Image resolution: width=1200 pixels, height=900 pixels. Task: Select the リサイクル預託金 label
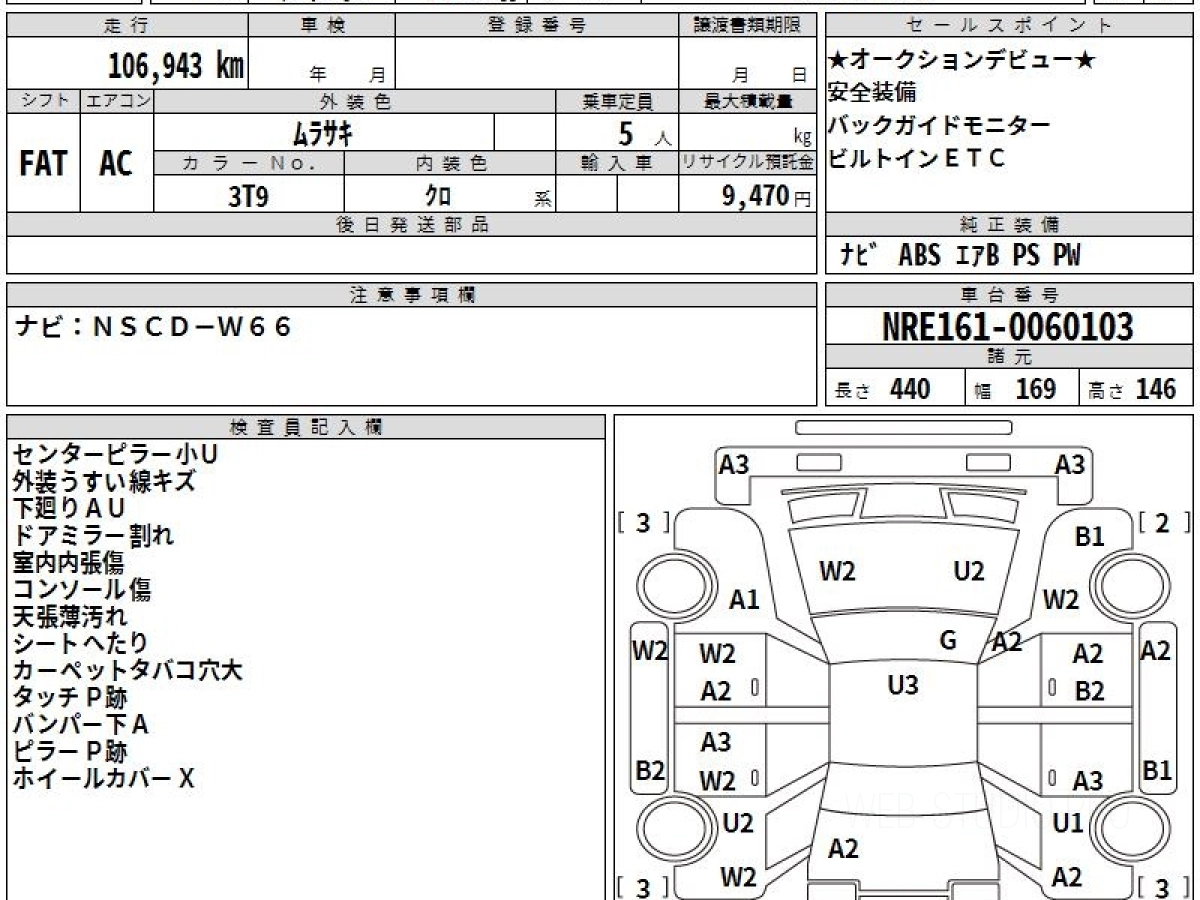(747, 163)
